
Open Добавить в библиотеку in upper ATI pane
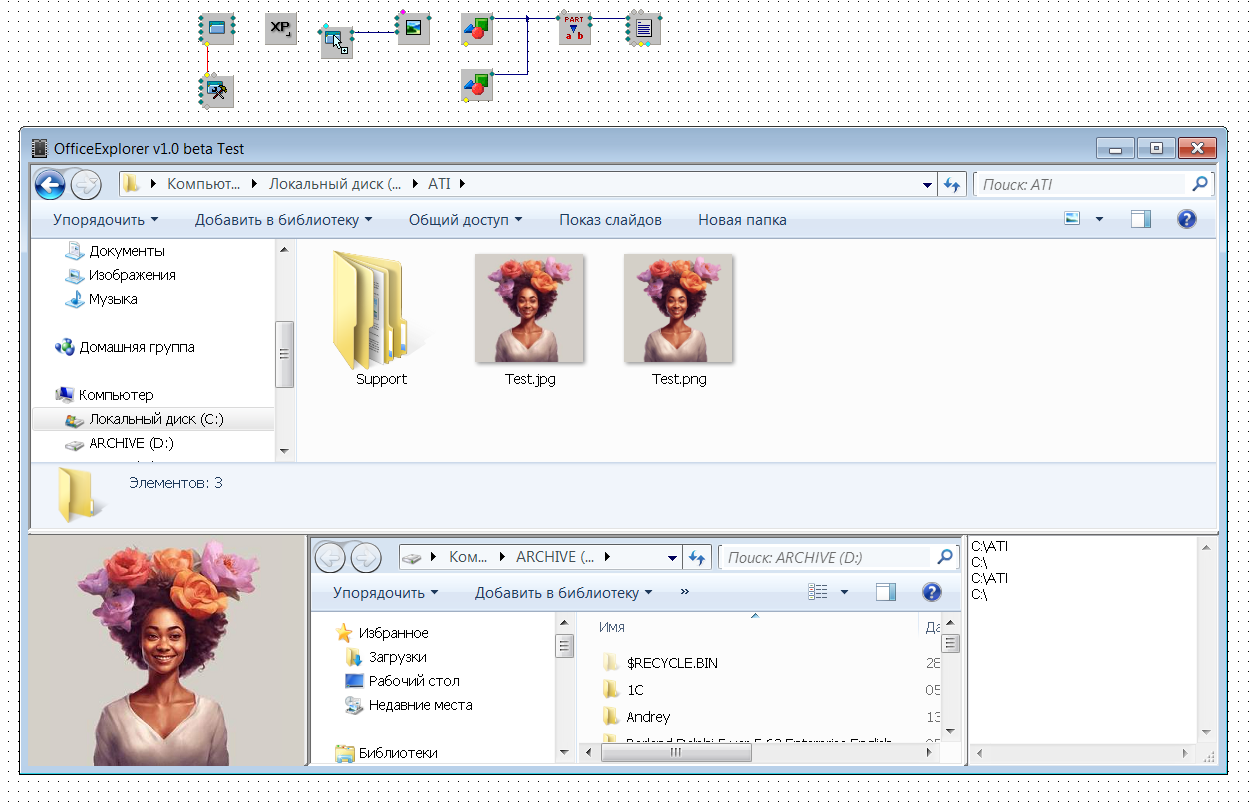click(283, 219)
